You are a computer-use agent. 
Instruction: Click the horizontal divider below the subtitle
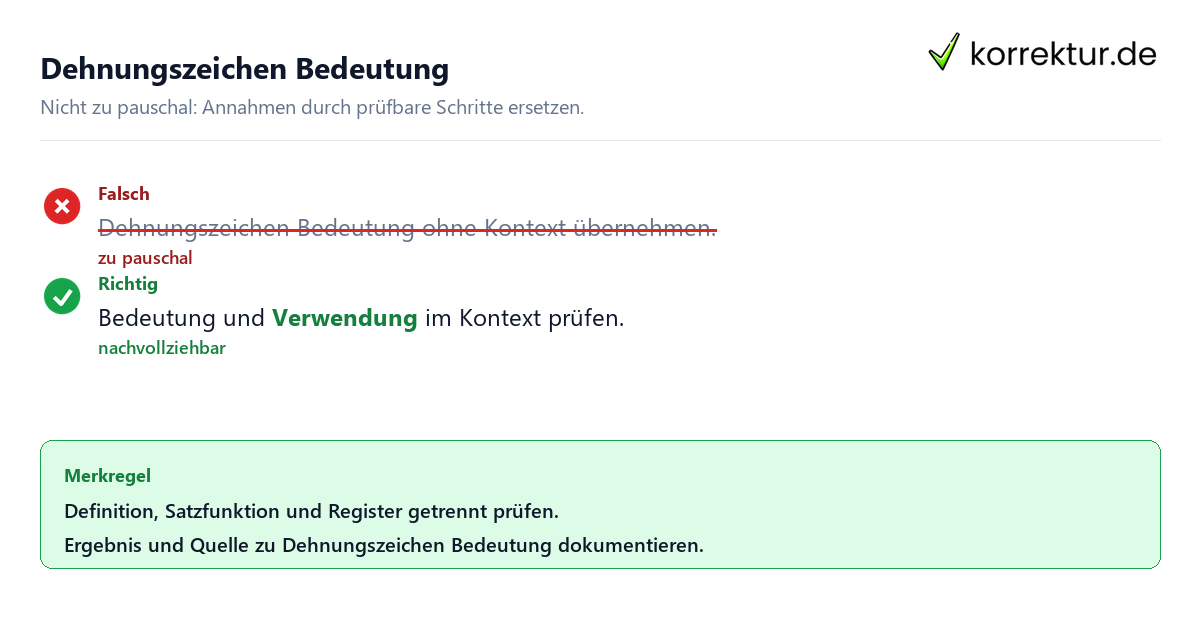click(x=600, y=140)
